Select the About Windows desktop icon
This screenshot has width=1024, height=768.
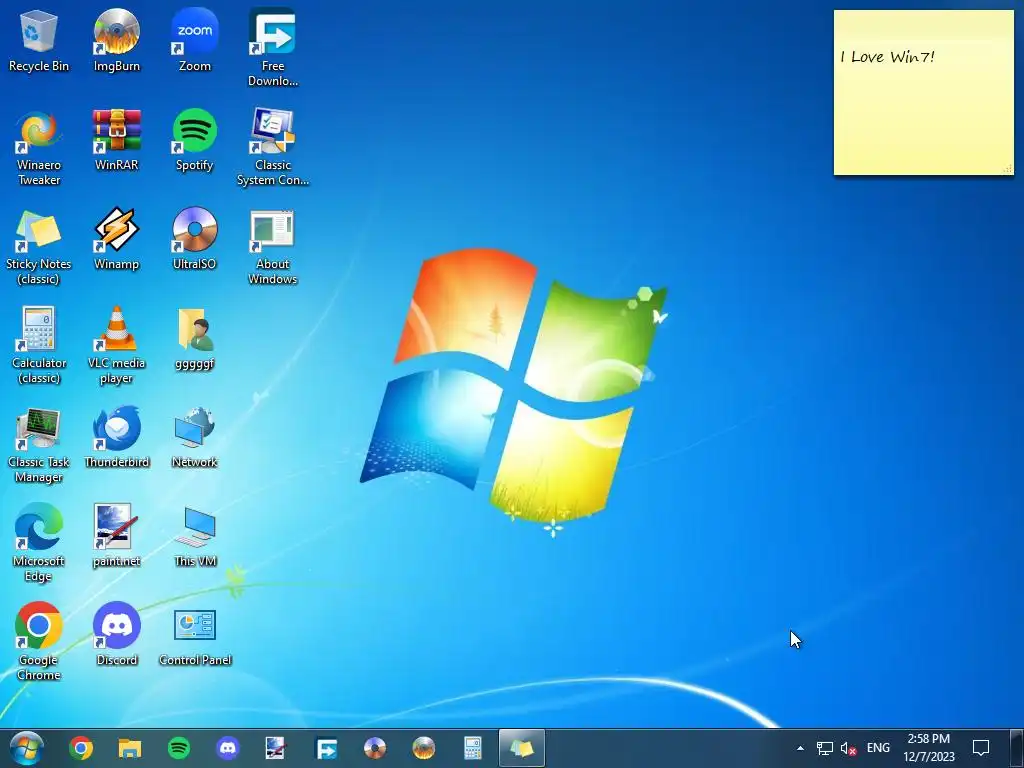(x=272, y=247)
